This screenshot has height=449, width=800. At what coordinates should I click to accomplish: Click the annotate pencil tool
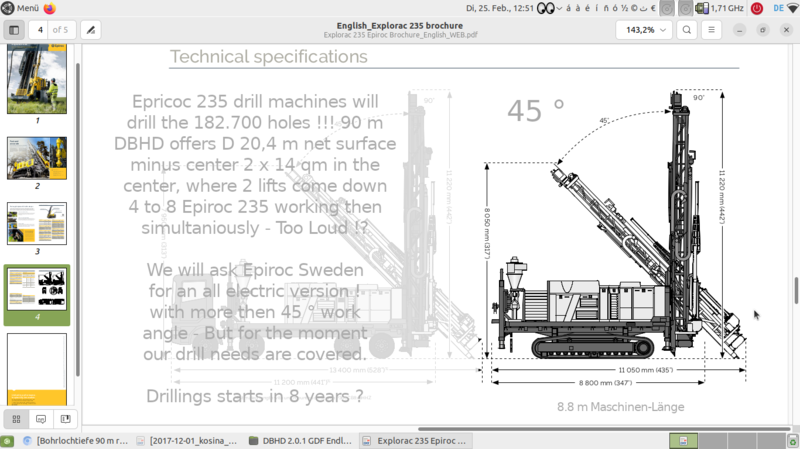click(90, 30)
